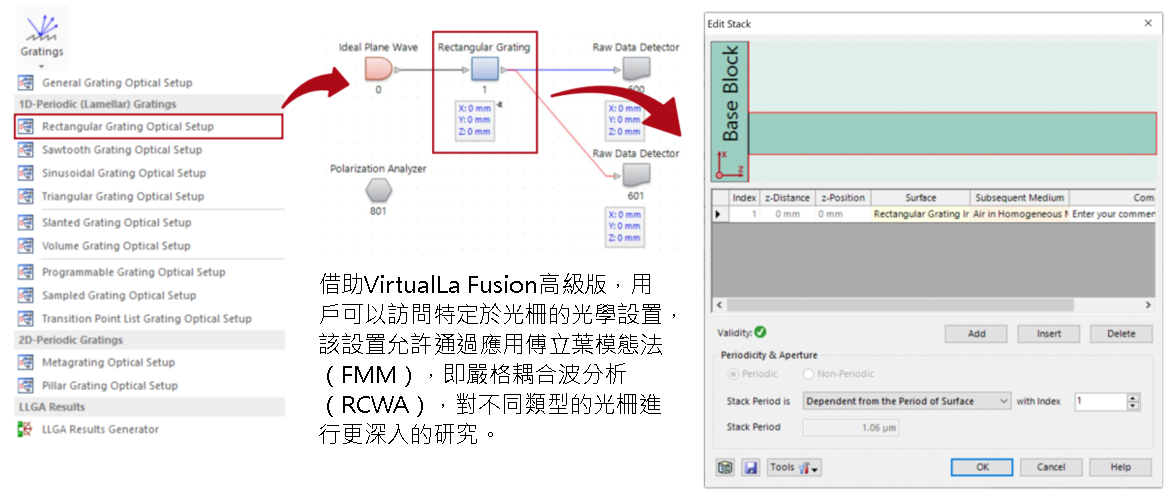Select the Rectangular Grating component node
The image size is (1171, 494).
(x=485, y=70)
